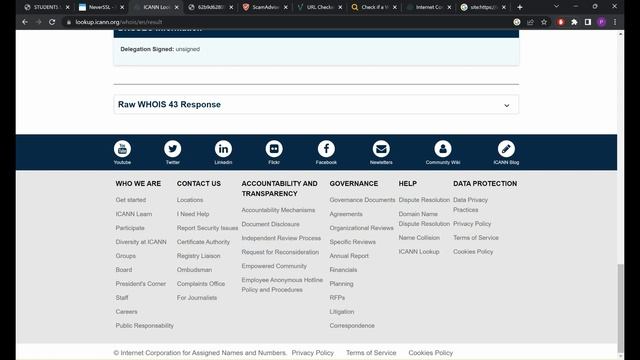Open the Report Security Issues link
This screenshot has height=360, width=640.
coord(207,228)
